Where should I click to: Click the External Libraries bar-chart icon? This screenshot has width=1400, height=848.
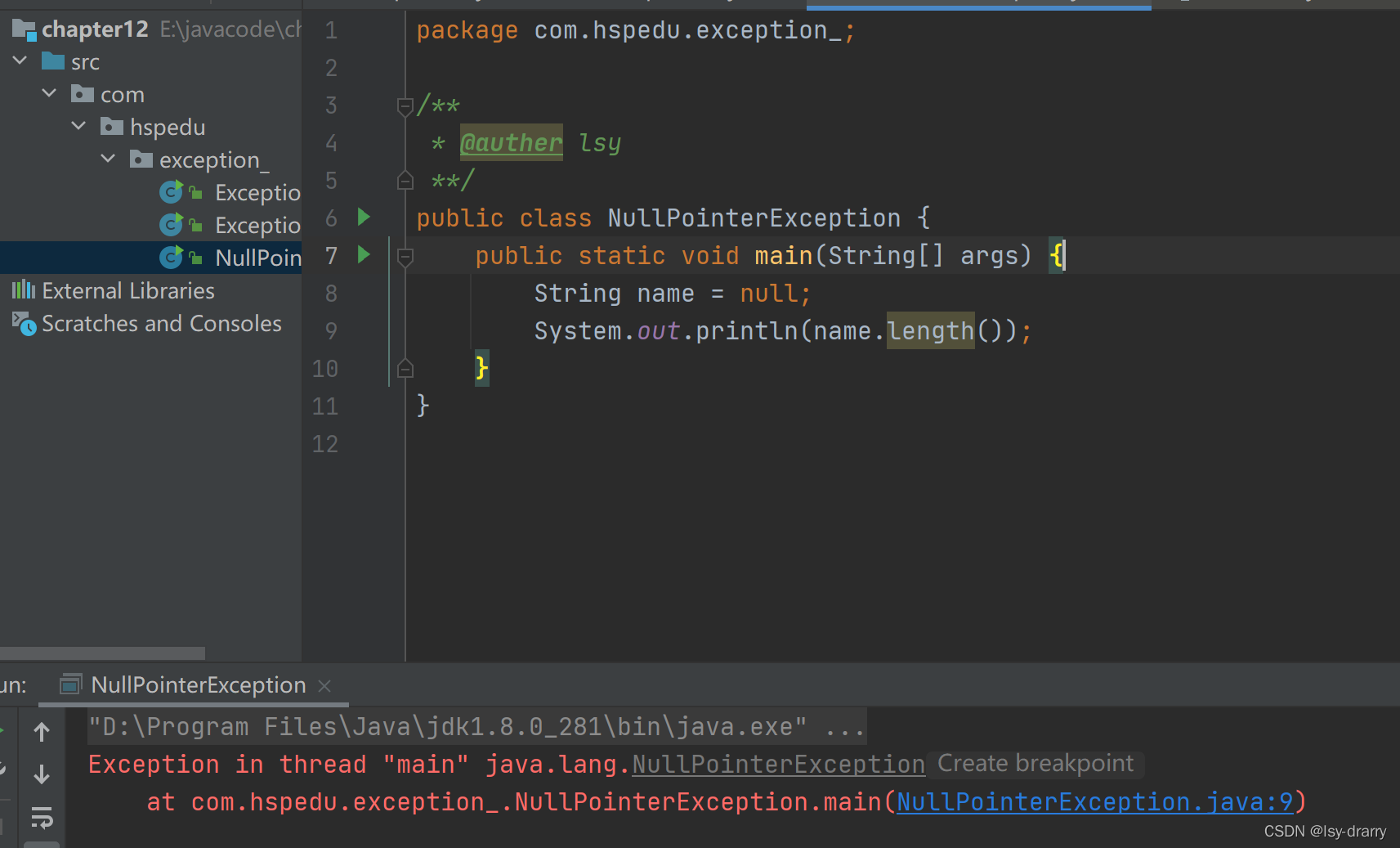[x=24, y=289]
